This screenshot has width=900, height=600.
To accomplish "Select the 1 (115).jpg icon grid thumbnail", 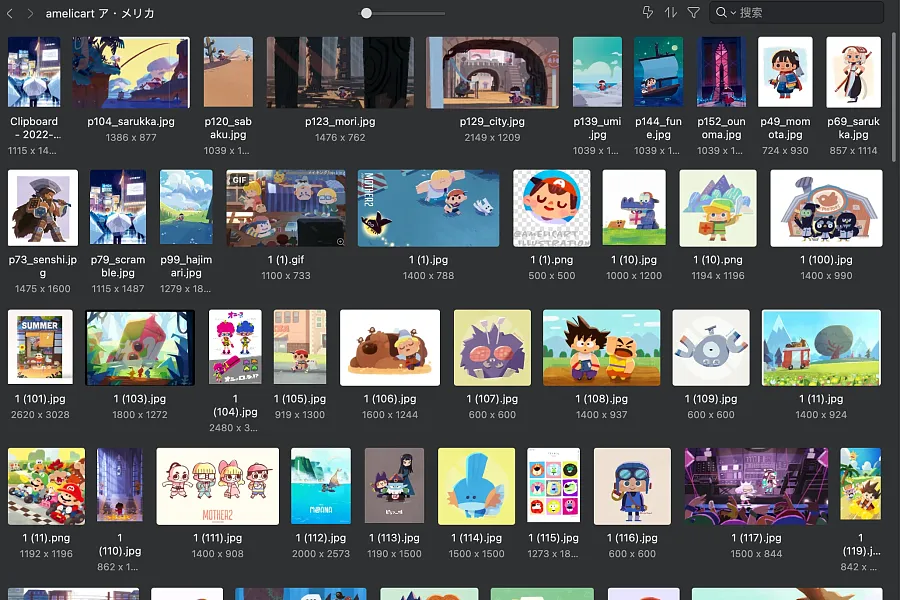I will coord(553,485).
